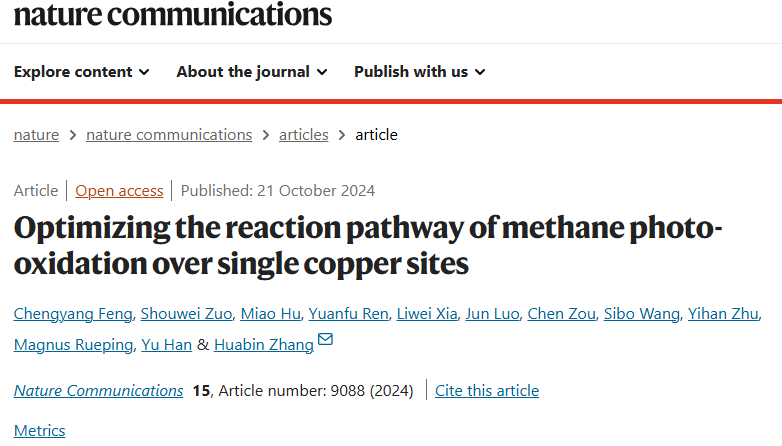The image size is (782, 446).
Task: Expand the Publish with us menu
Action: point(419,72)
